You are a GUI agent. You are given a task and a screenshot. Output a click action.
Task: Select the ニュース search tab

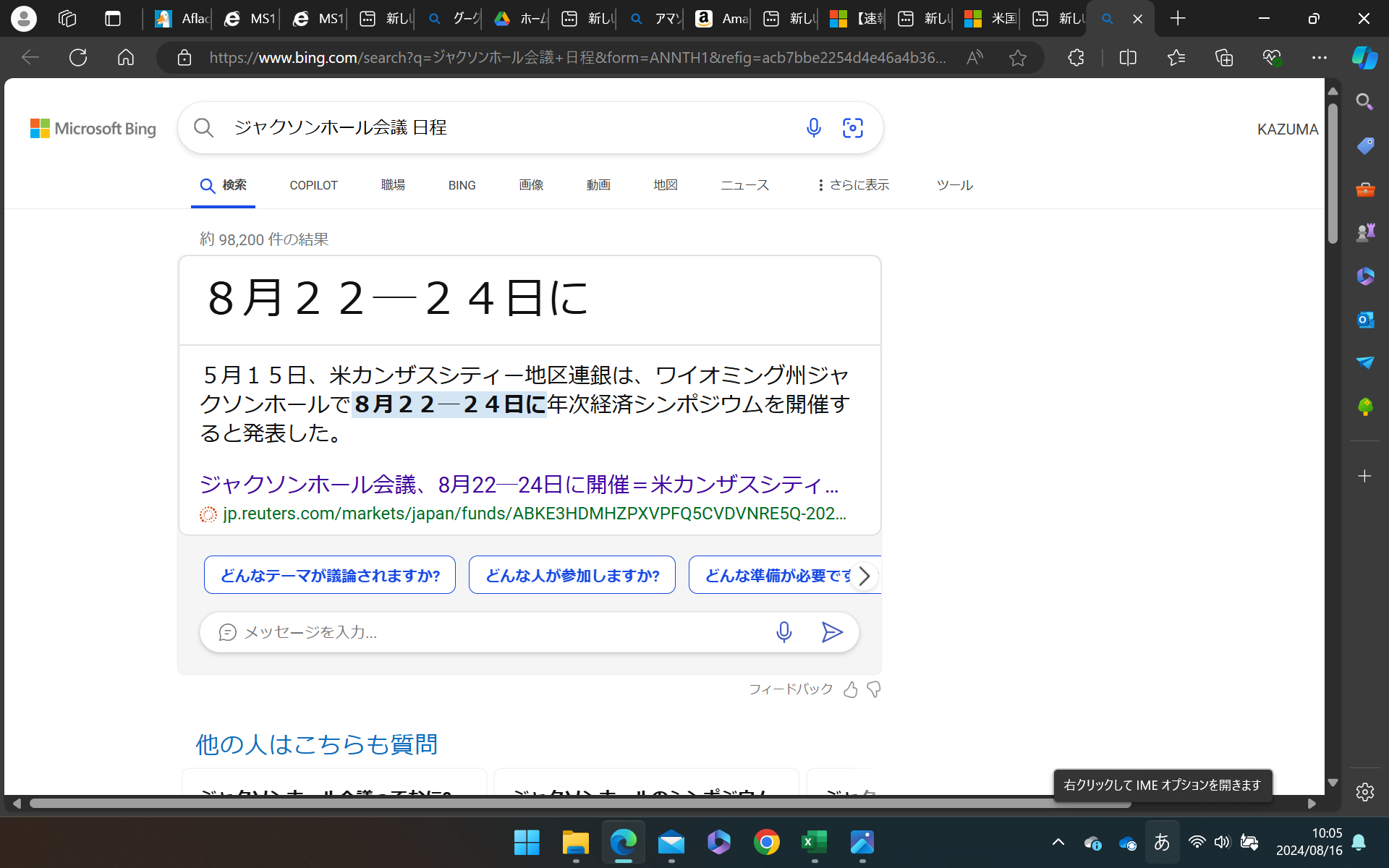pos(745,185)
